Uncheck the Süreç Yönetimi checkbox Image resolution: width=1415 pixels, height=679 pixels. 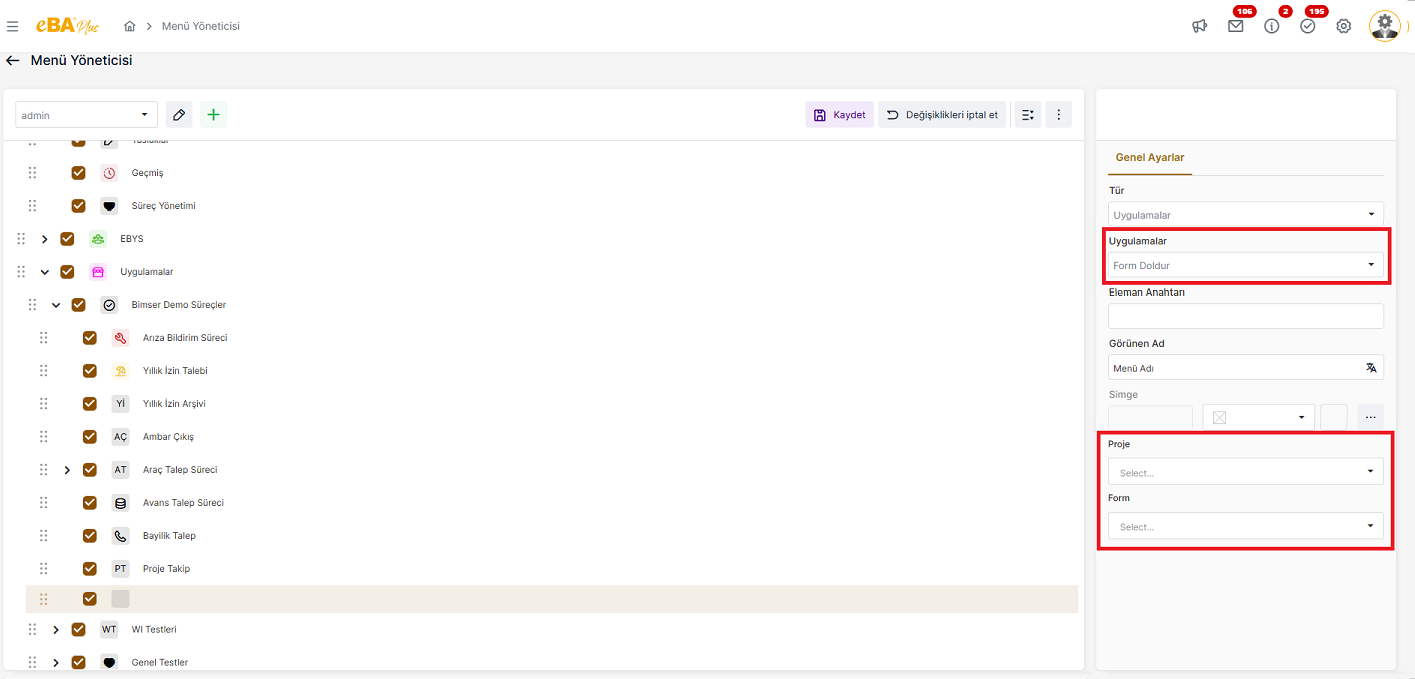[x=79, y=206]
